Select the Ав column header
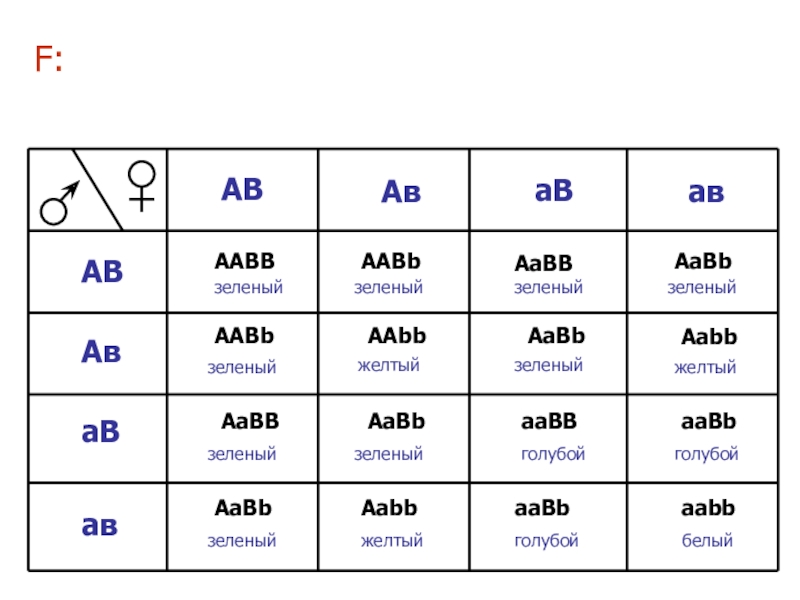 (401, 192)
